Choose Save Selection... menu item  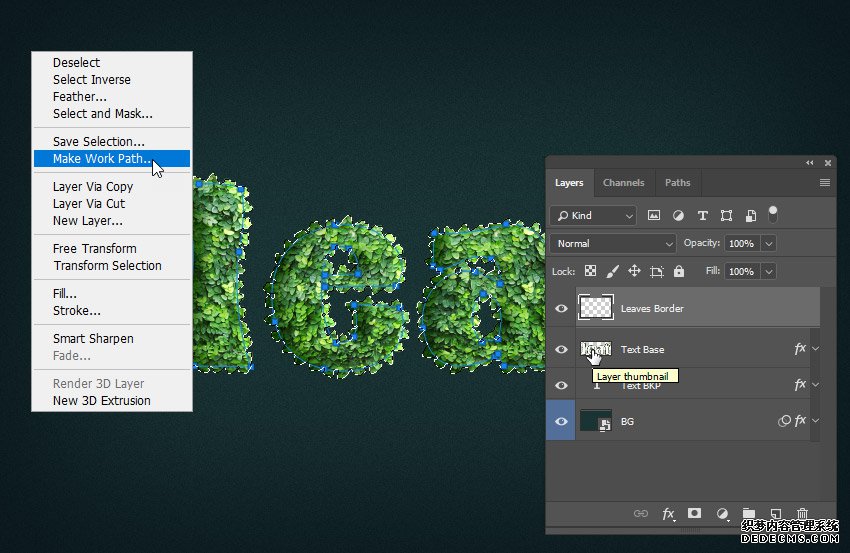click(x=112, y=142)
